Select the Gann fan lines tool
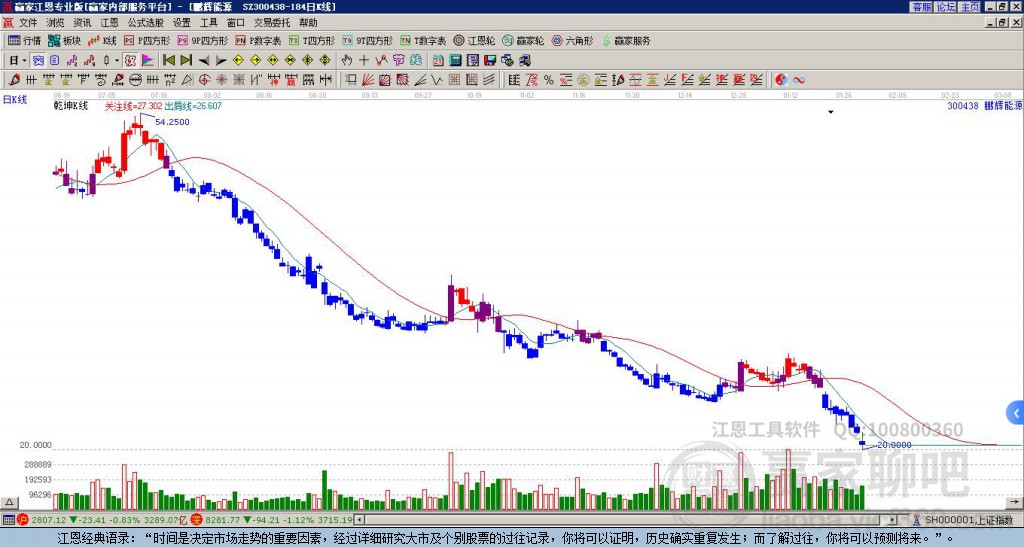The width and height of the screenshot is (1024, 548). click(368, 80)
